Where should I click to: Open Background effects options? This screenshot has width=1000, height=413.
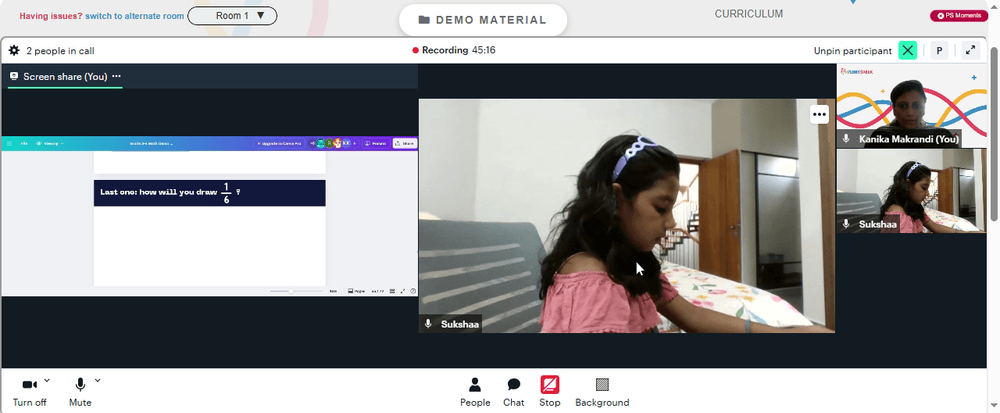[x=602, y=391]
